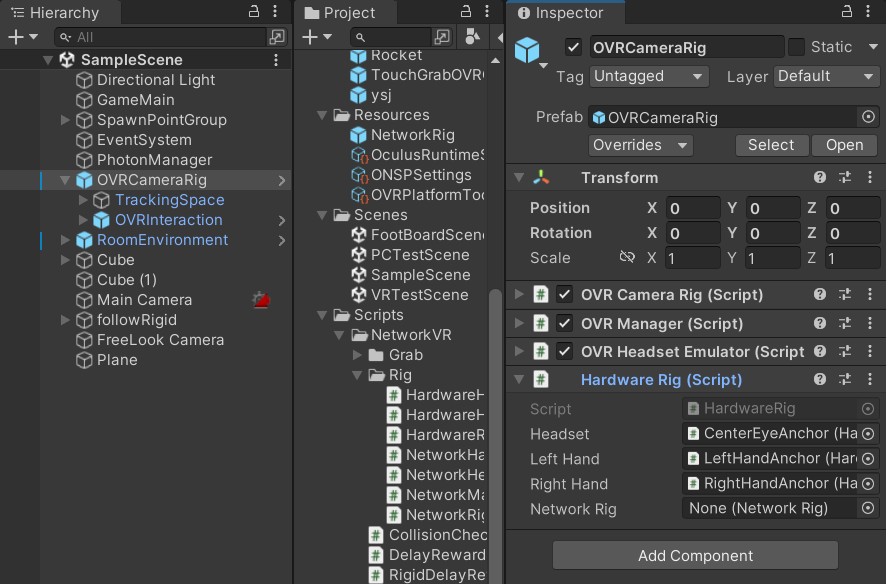Collapse OVRCameraRig in Hierarchy
Image resolution: width=886 pixels, height=584 pixels.
pos(65,180)
